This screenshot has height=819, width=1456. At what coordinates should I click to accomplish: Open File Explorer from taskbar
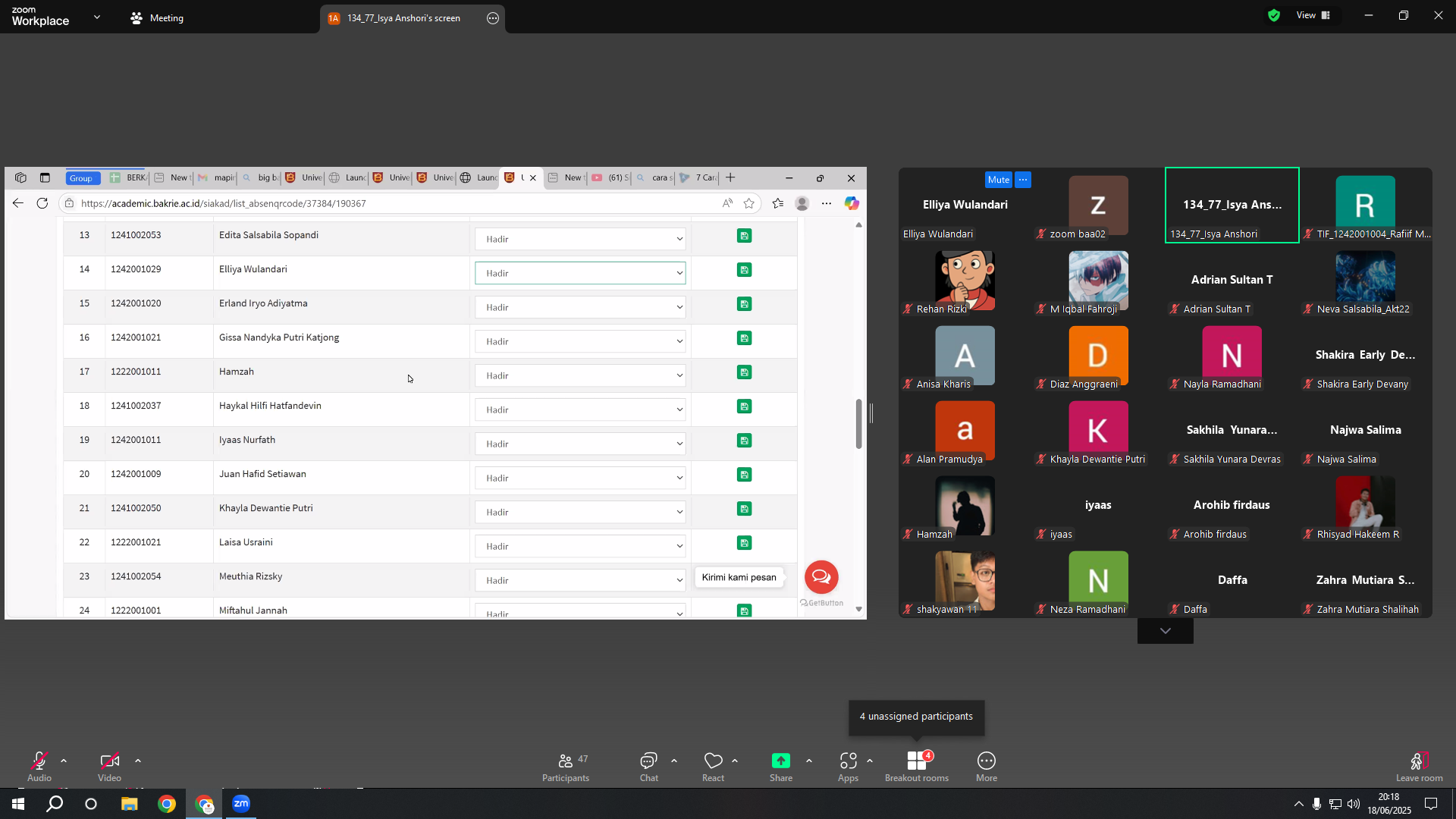pos(130,804)
